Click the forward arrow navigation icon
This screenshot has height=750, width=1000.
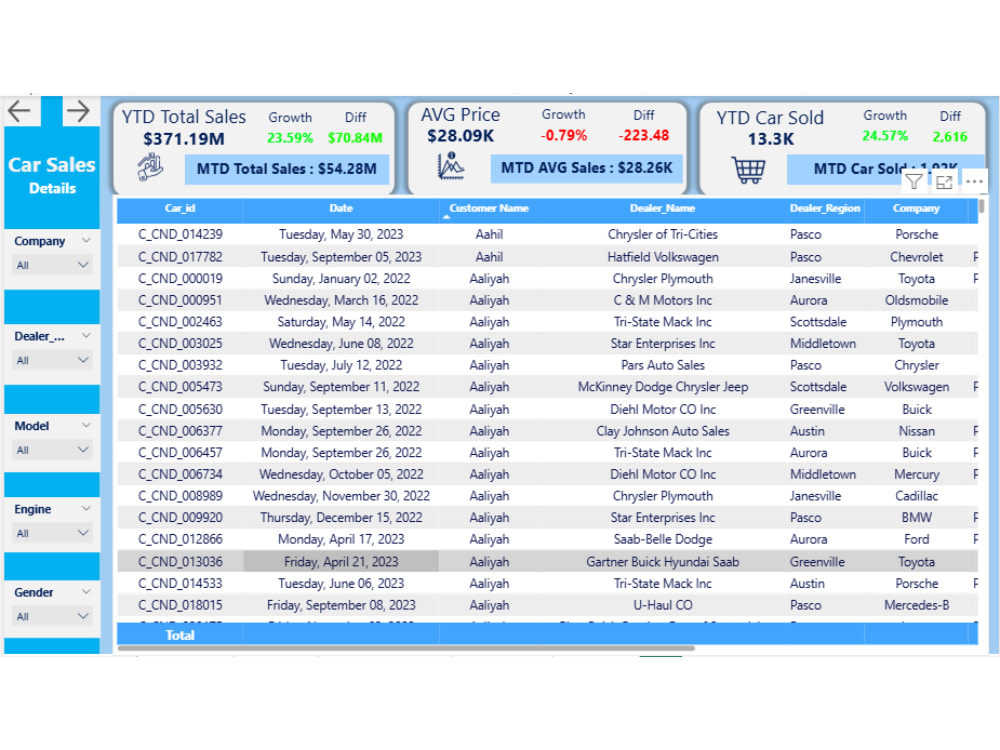[78, 111]
